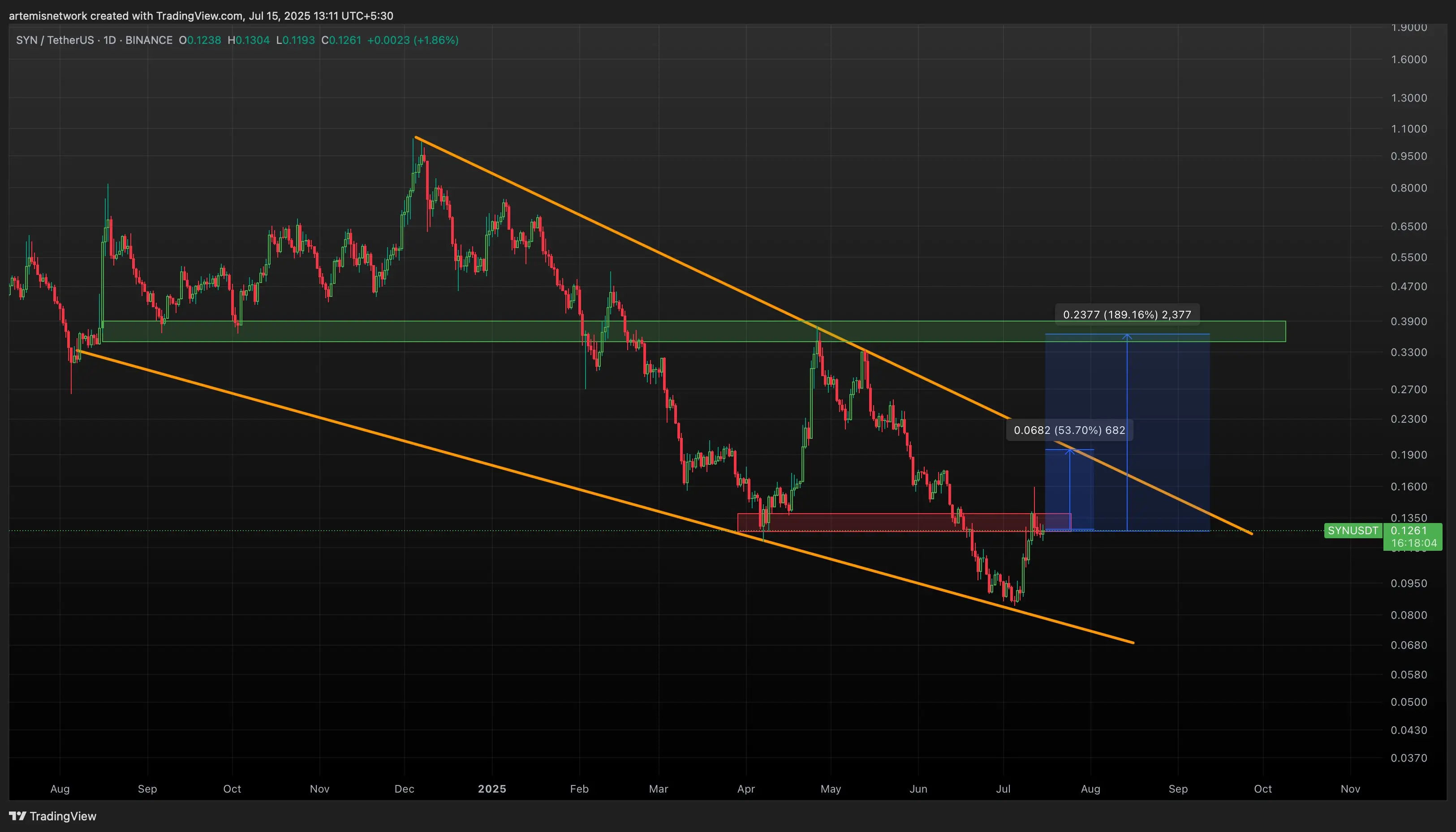Select the 0.0682 (53.70%) measurement label
The height and width of the screenshot is (832, 1456).
point(1069,430)
